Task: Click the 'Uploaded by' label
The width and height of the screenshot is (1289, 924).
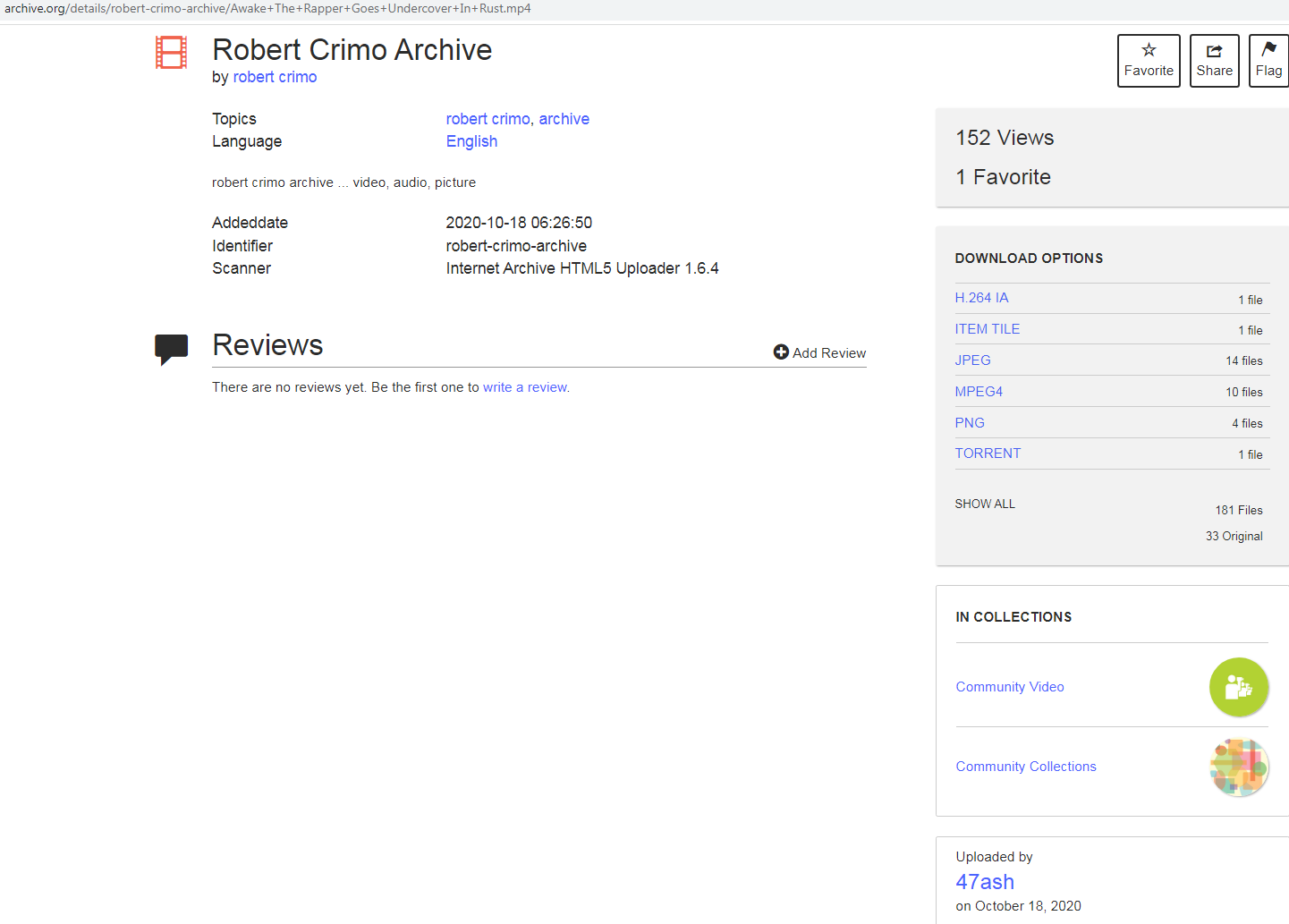Action: (x=994, y=857)
